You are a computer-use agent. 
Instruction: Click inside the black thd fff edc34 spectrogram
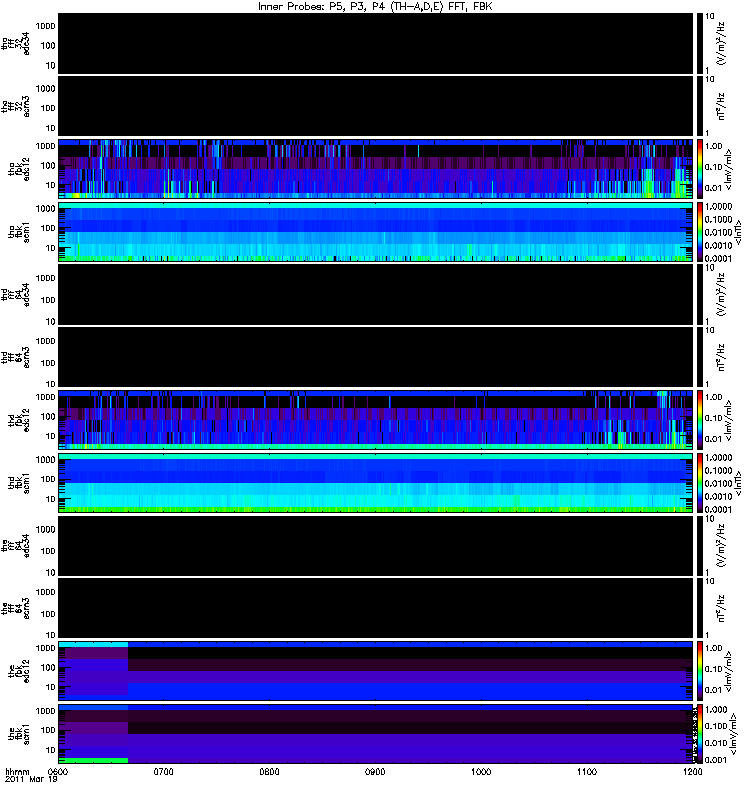click(x=375, y=295)
